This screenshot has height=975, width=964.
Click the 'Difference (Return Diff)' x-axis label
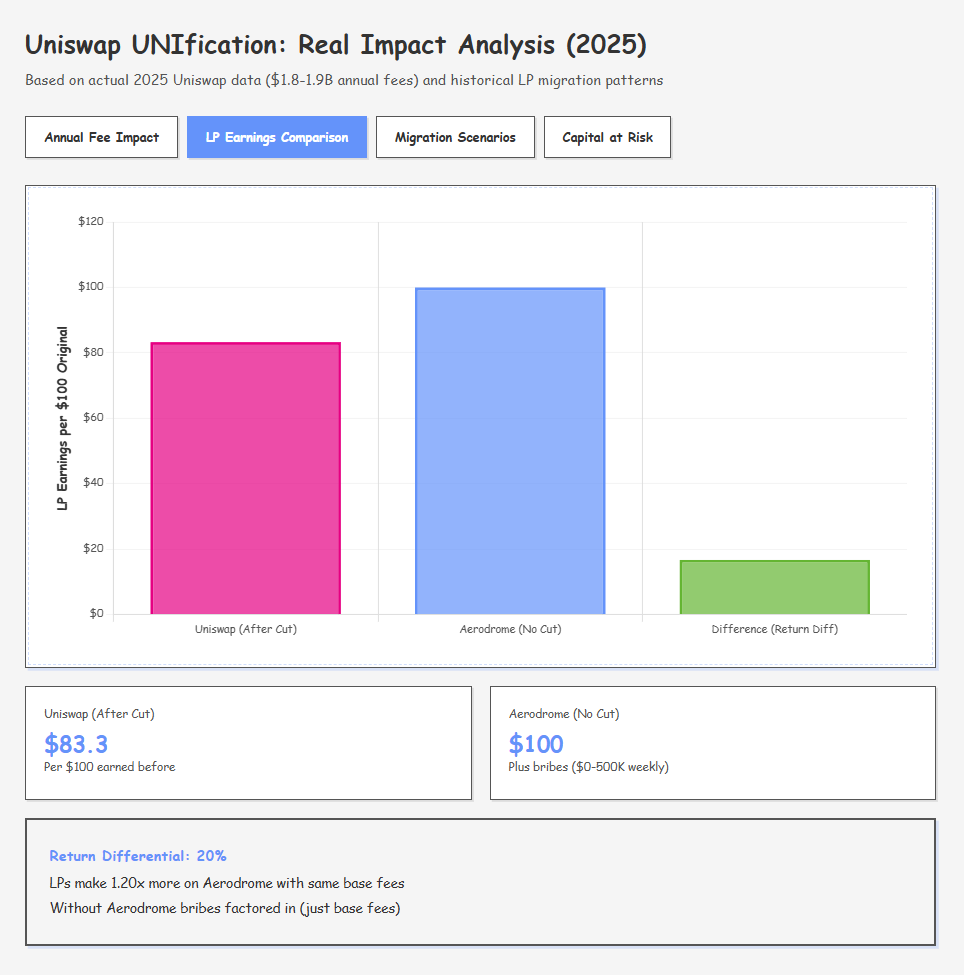pyautogui.click(x=775, y=629)
